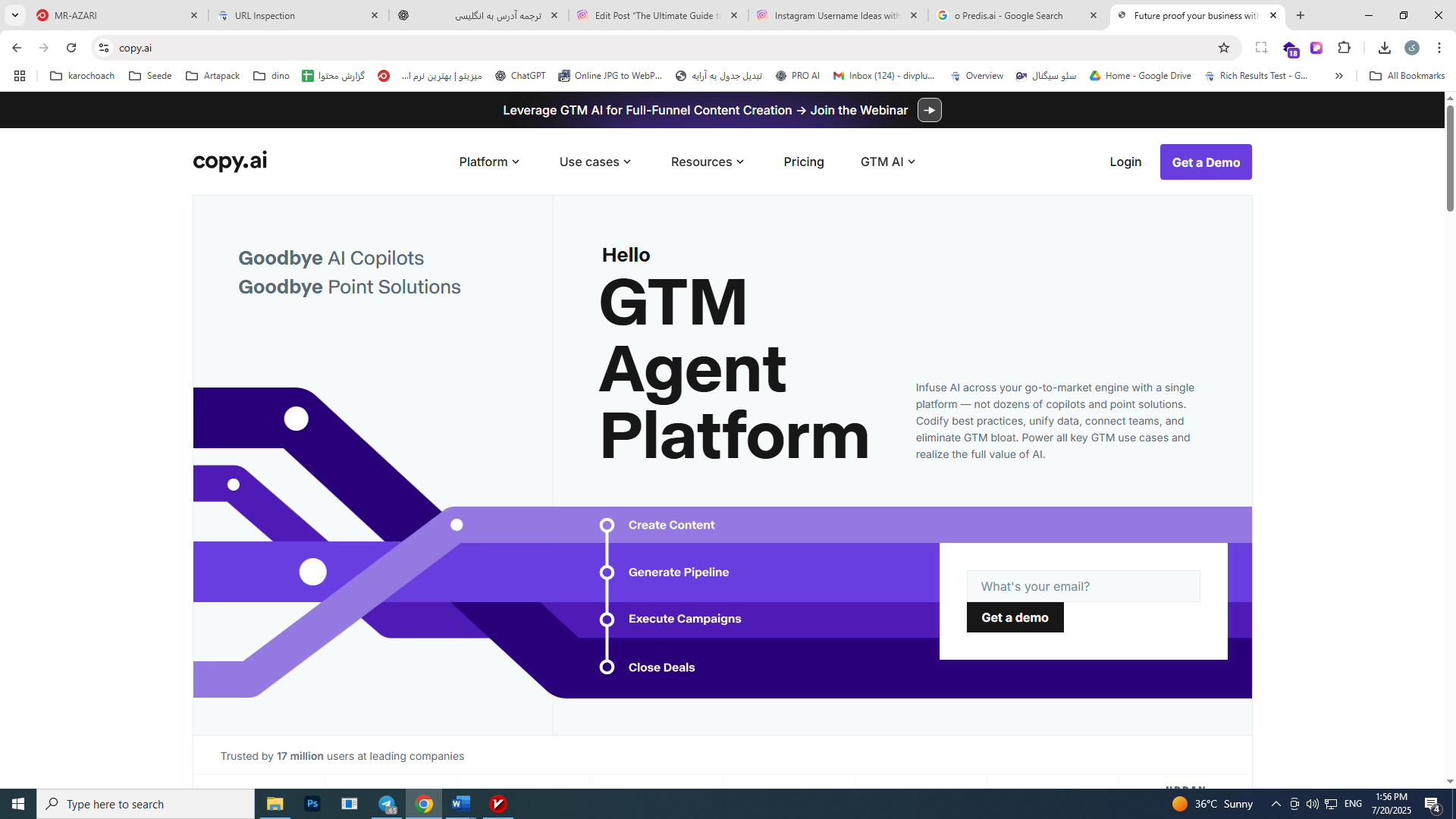
Task: Open the dino bookmark folder
Action: (271, 76)
